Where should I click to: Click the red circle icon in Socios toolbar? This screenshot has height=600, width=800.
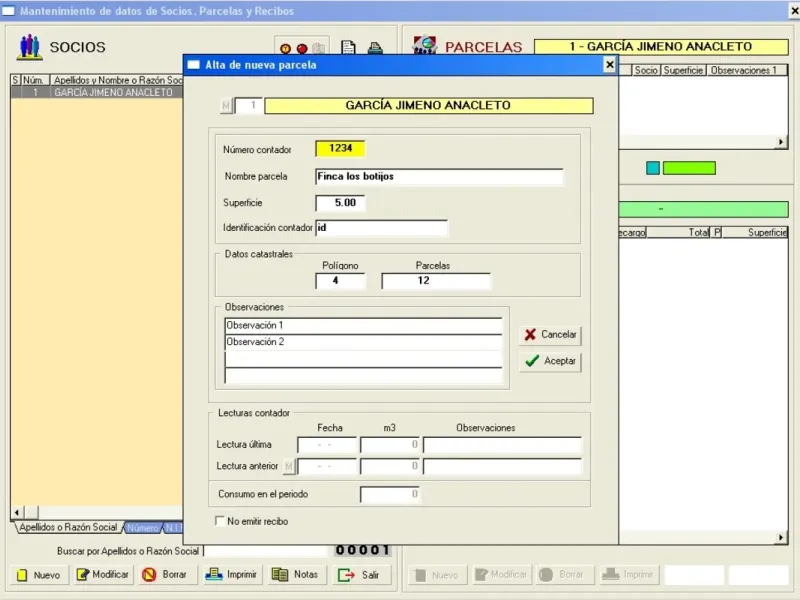coord(302,48)
